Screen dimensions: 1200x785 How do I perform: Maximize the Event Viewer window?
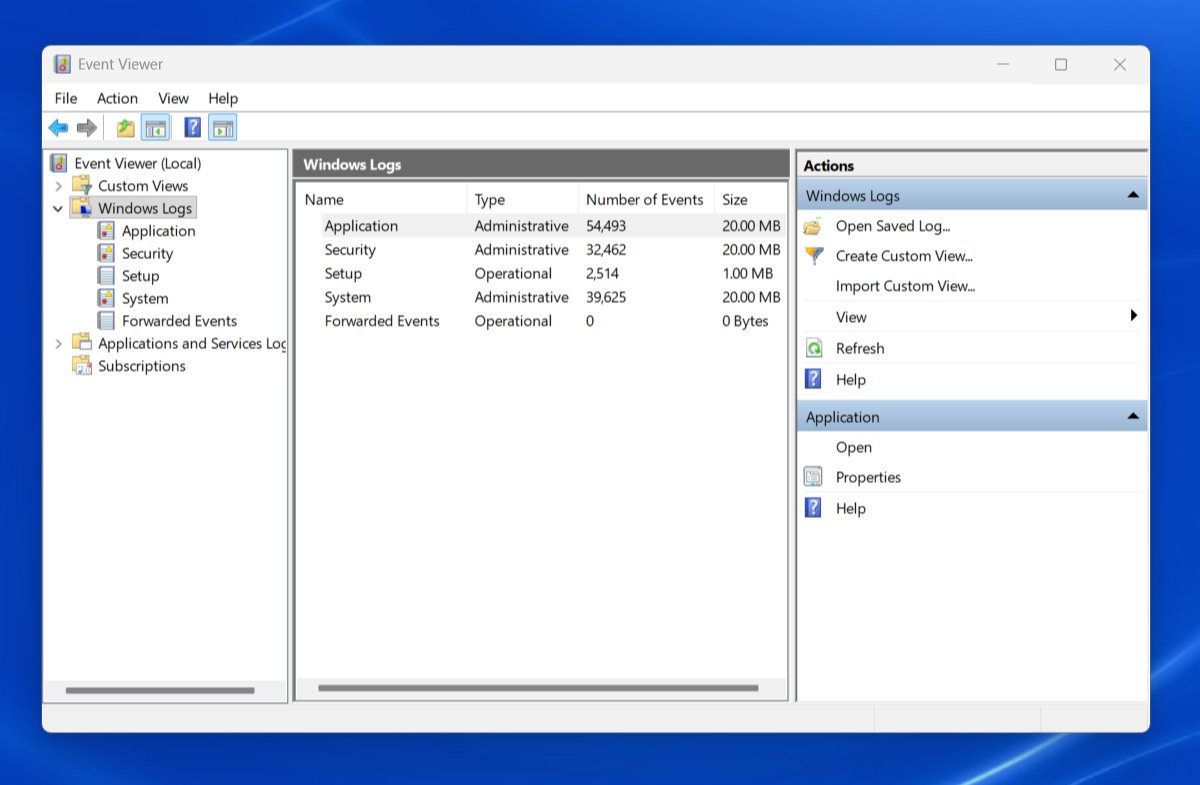coord(1061,64)
